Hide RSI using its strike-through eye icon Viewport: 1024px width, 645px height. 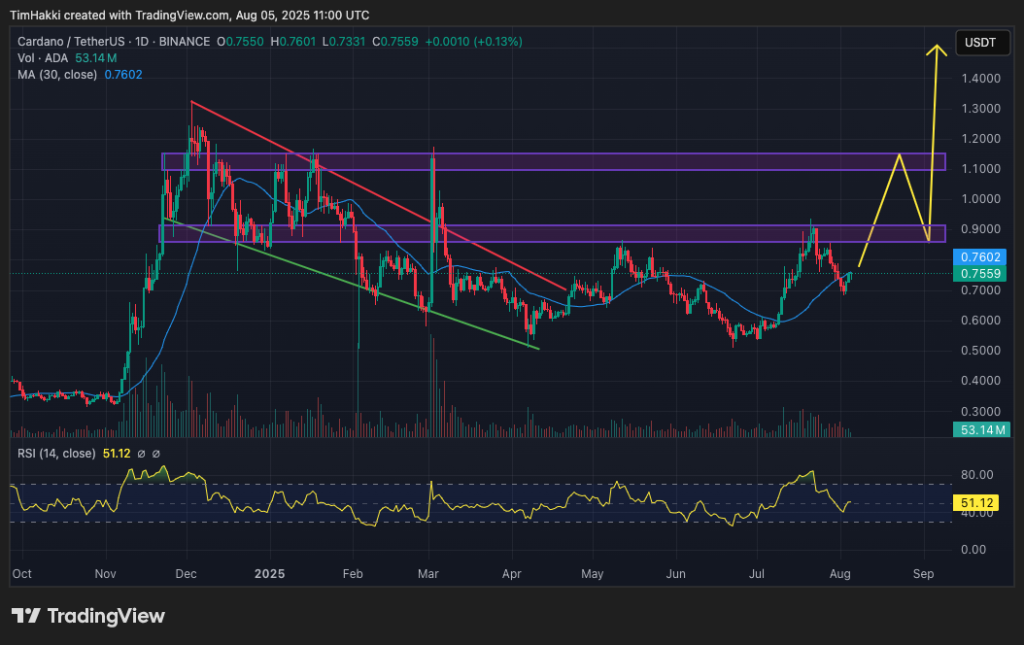141,452
